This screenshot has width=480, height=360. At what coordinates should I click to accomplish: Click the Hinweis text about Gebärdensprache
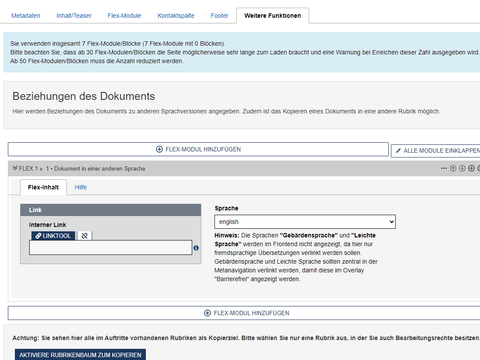(x=296, y=257)
